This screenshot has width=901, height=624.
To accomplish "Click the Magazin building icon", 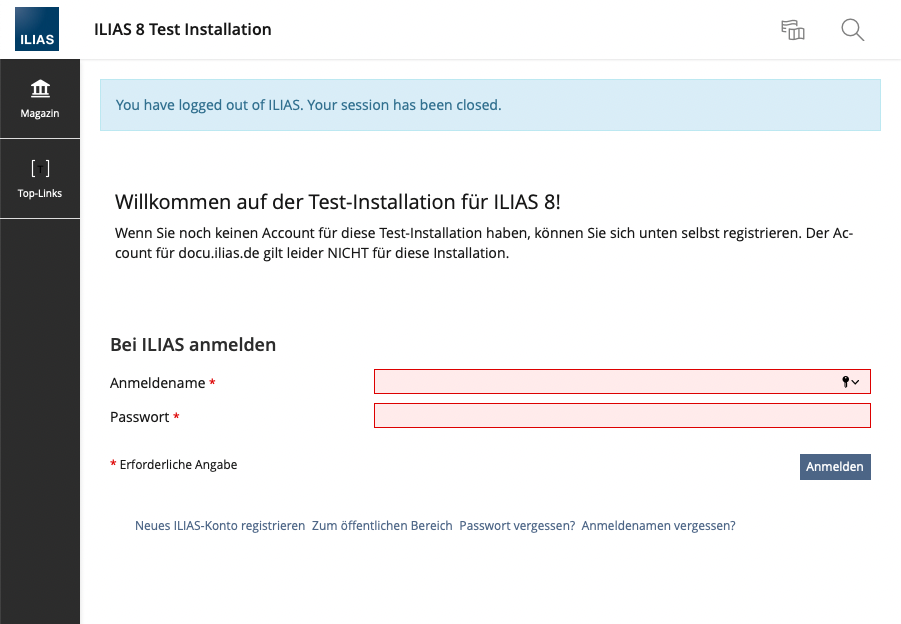I will point(40,88).
